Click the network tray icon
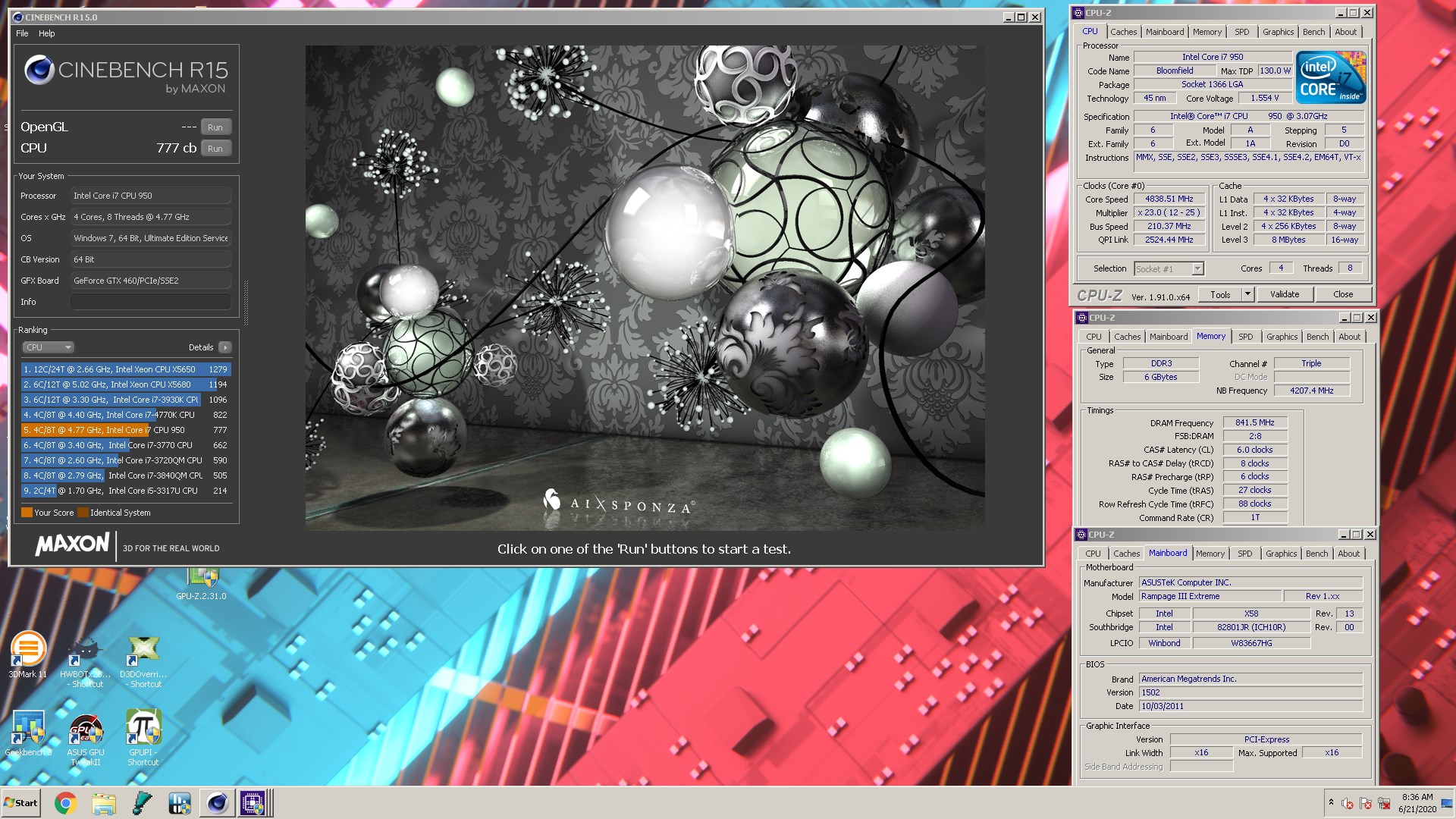The width and height of the screenshot is (1456, 819). point(1384,803)
